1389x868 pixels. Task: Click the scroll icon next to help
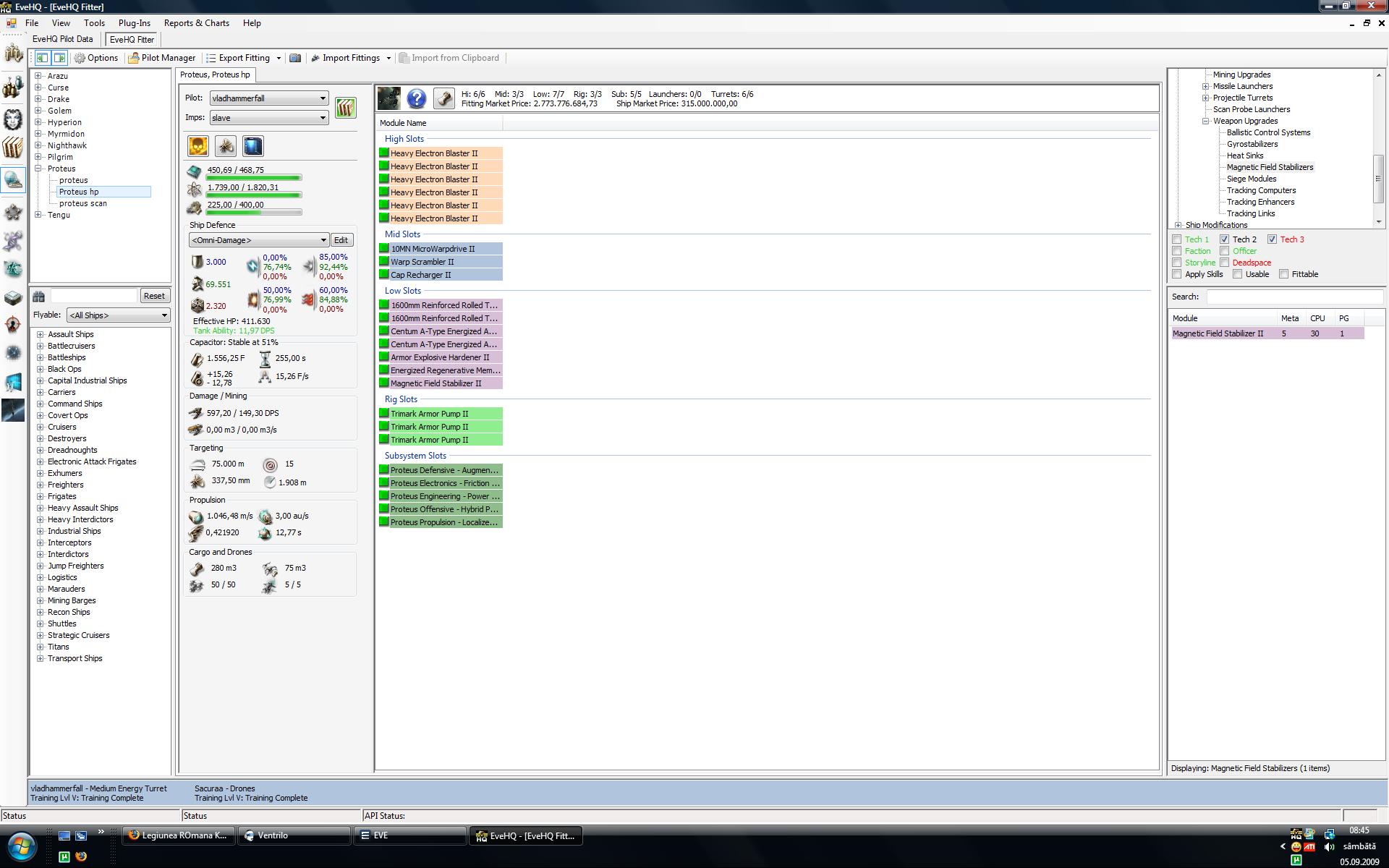coord(443,98)
